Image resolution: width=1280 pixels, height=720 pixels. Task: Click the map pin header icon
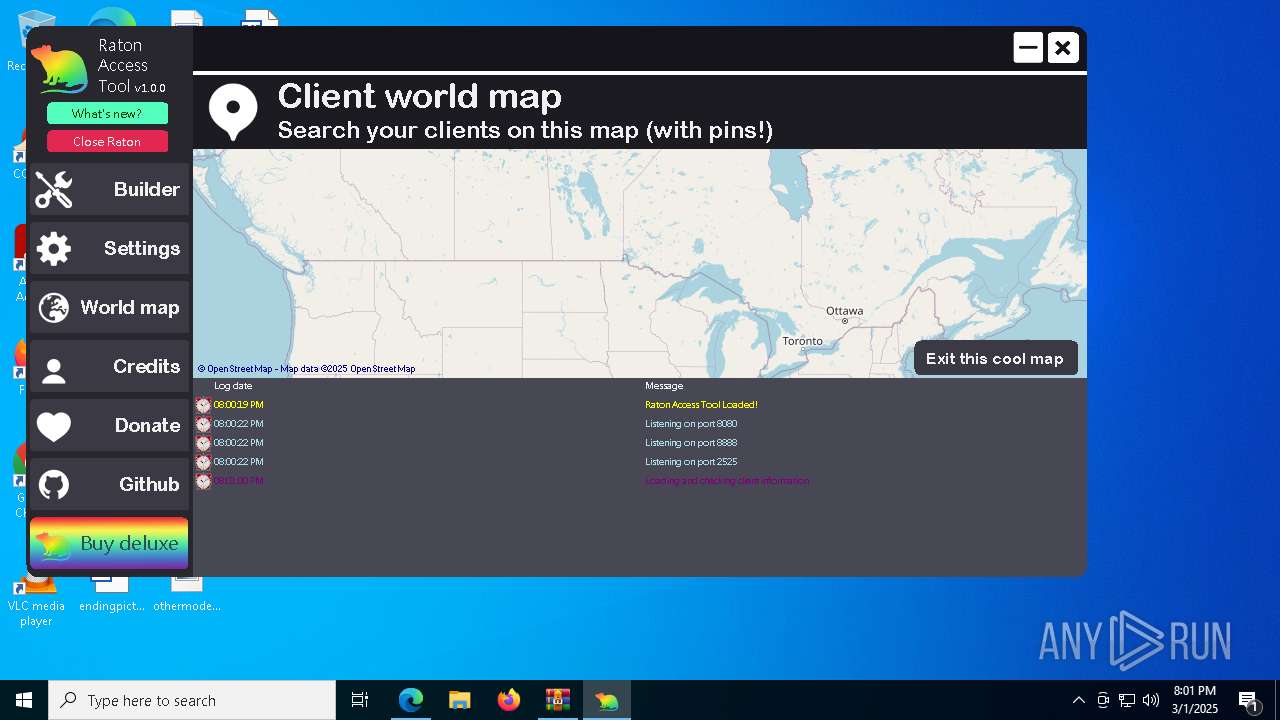pyautogui.click(x=233, y=111)
